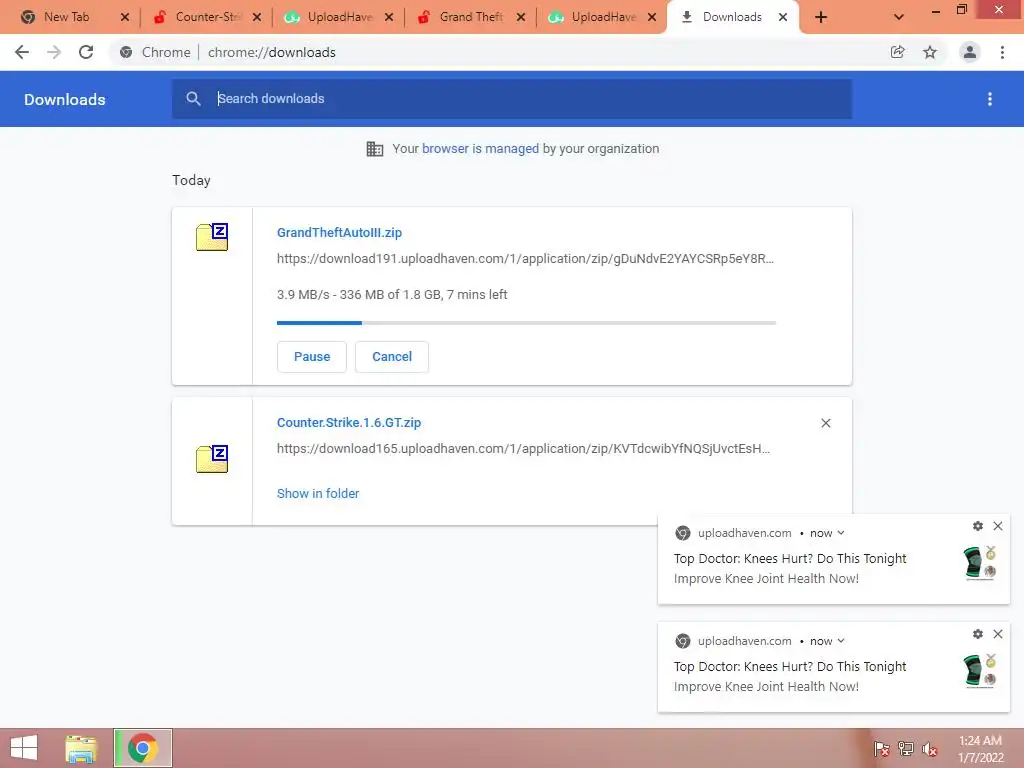
Task: Click the download191.uploadhaven.com source URL
Action: [x=525, y=259]
